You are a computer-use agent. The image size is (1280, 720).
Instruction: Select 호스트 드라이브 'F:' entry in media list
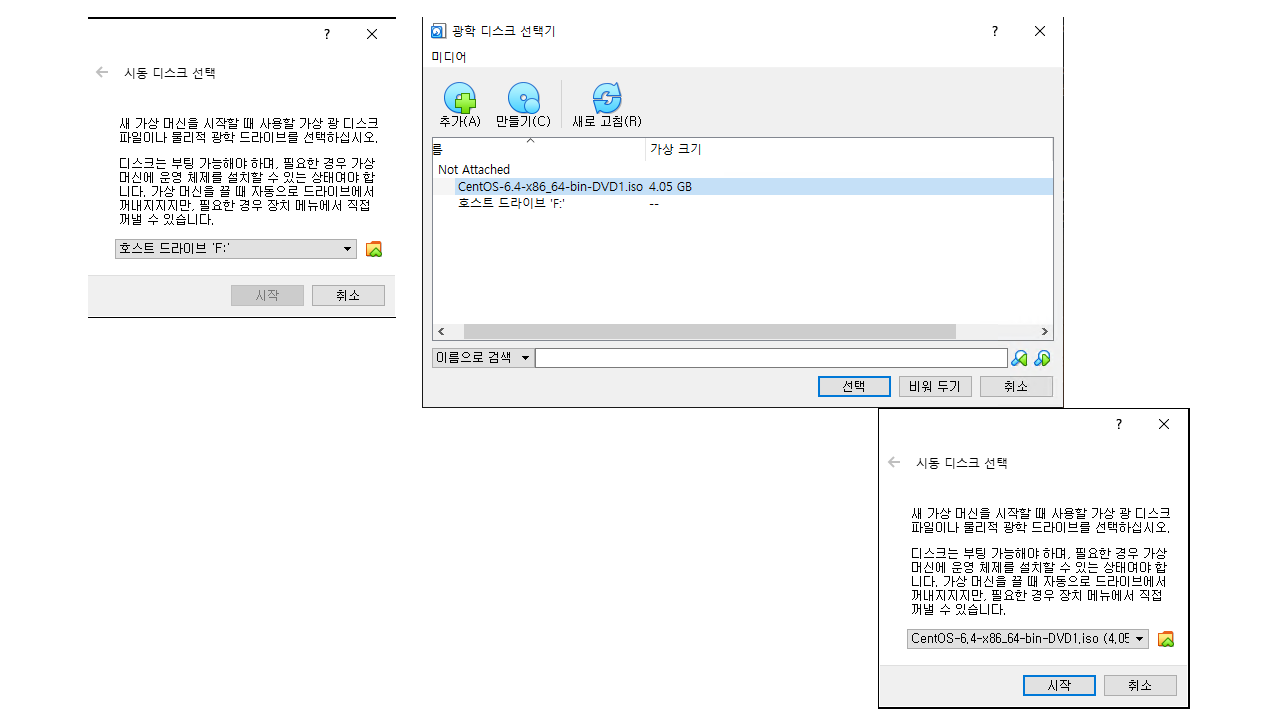coord(510,203)
